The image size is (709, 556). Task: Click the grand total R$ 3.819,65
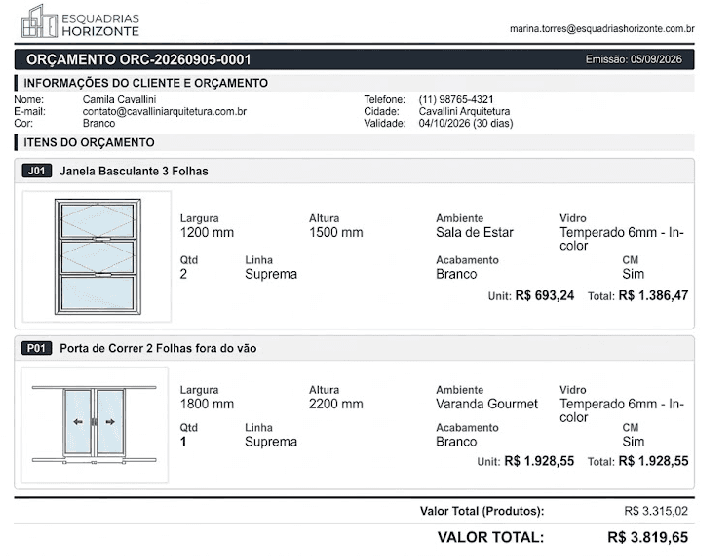pyautogui.click(x=648, y=537)
